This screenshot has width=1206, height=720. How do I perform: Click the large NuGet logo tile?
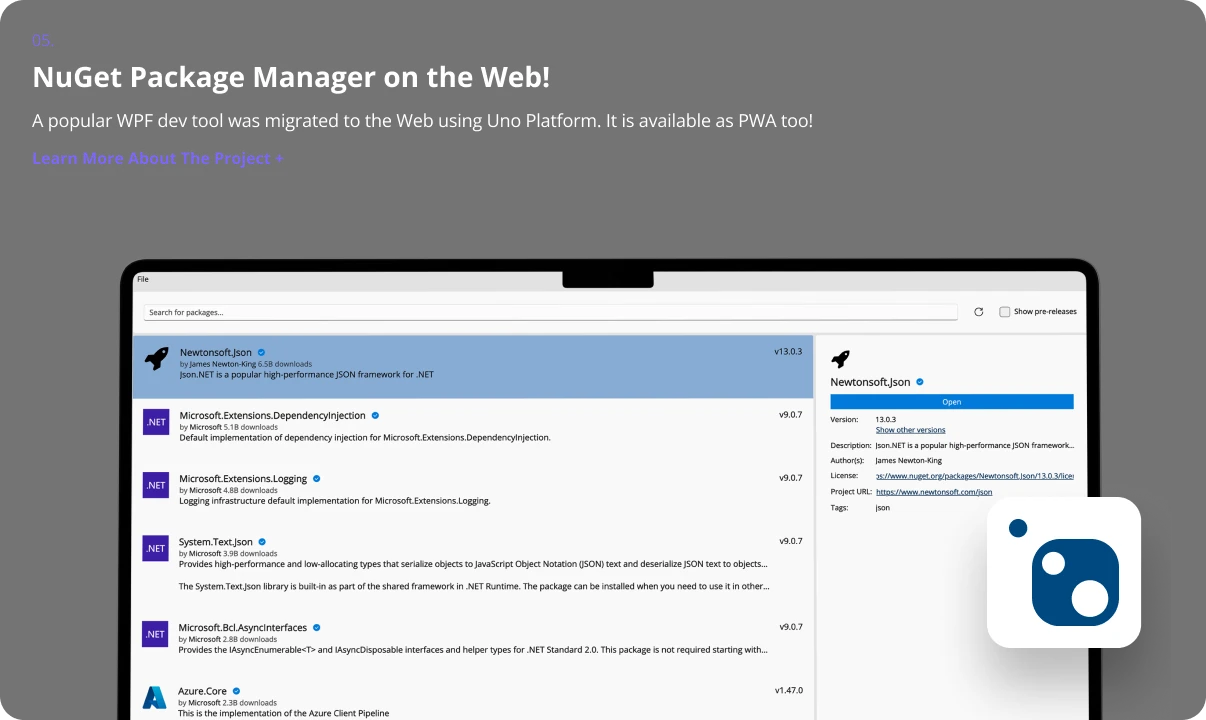[x=1064, y=573]
